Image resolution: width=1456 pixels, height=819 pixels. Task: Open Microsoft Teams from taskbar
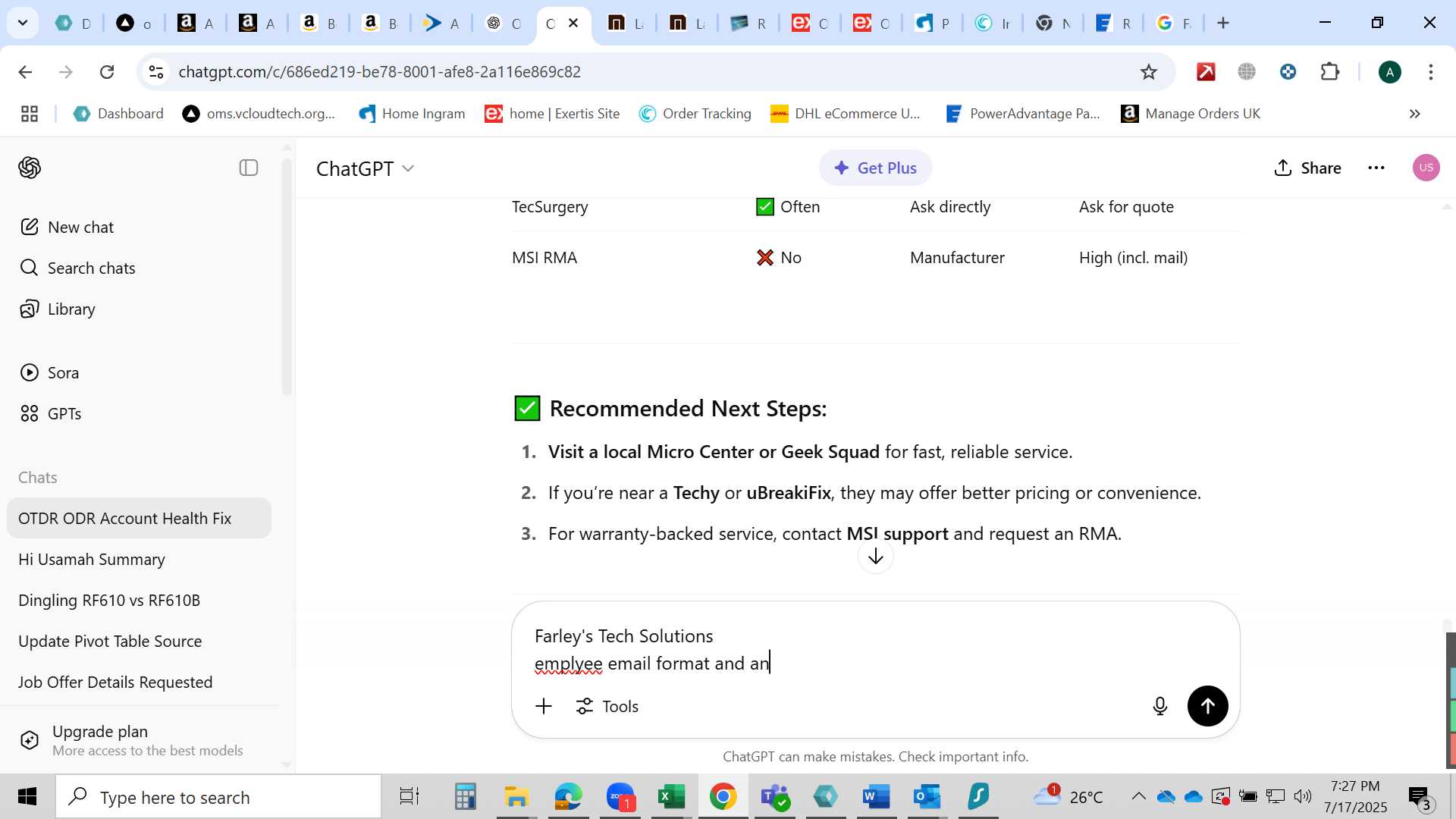point(774,796)
